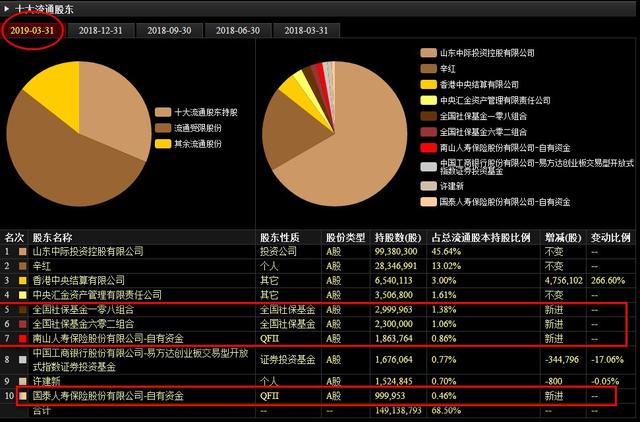Click the 全国社保基金六零二组合 legend icon
640x422 pixels.
428,132
